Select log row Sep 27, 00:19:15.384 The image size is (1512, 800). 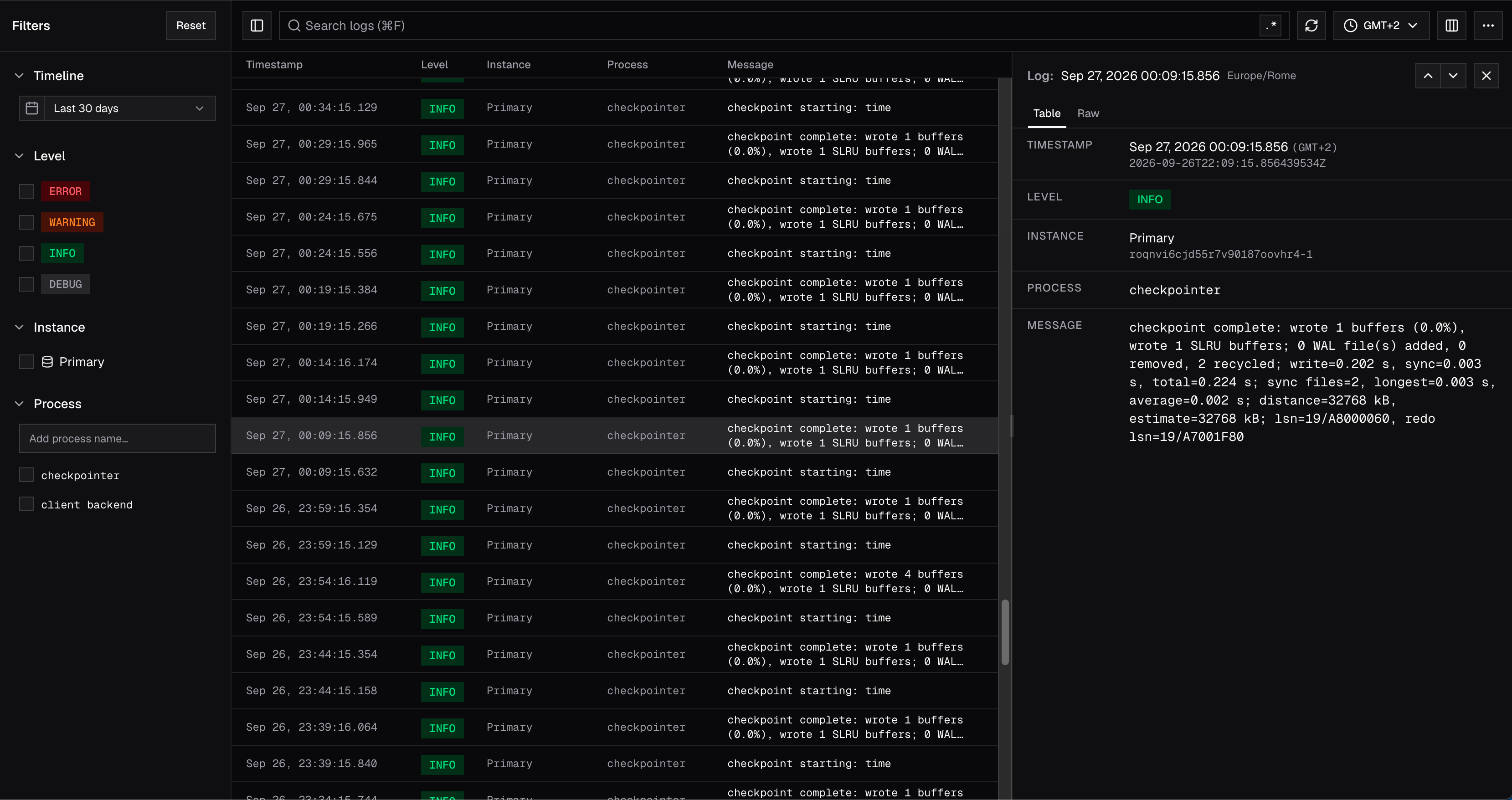pyautogui.click(x=615, y=290)
